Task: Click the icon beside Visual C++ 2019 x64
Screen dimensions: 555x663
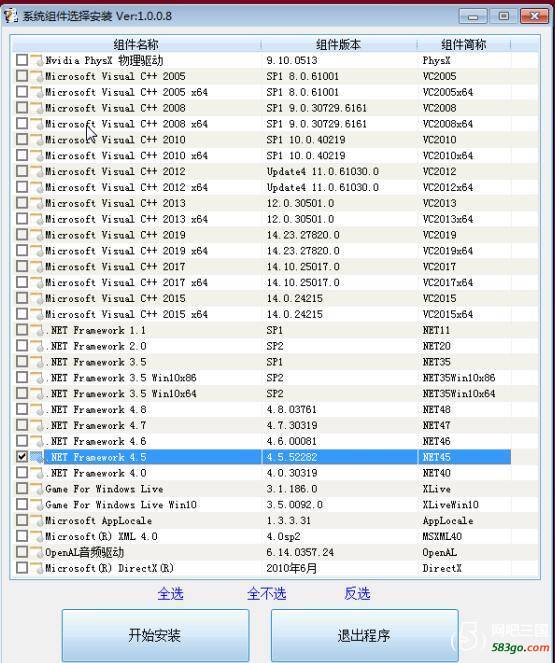Action: point(37,250)
